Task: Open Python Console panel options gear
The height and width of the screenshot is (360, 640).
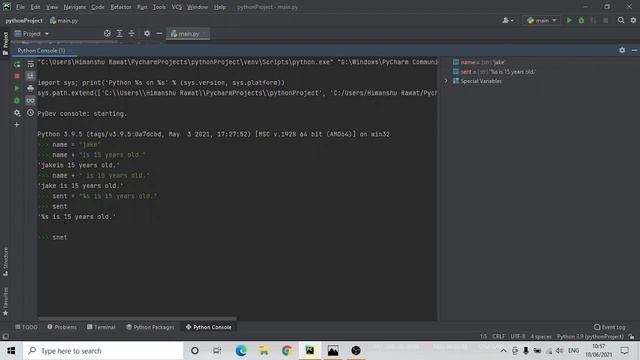Action: click(622, 50)
